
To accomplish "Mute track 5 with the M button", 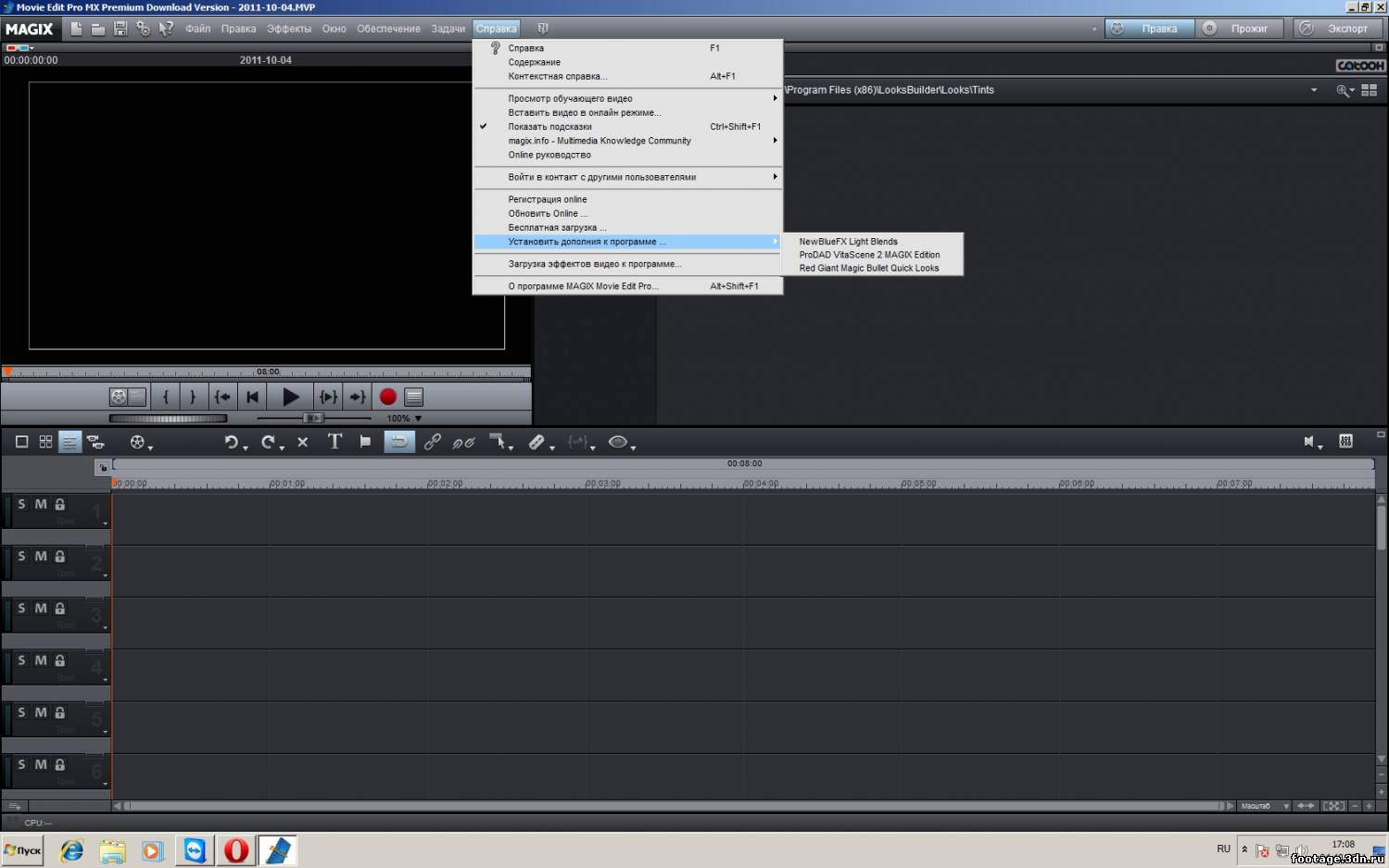I will [41, 711].
